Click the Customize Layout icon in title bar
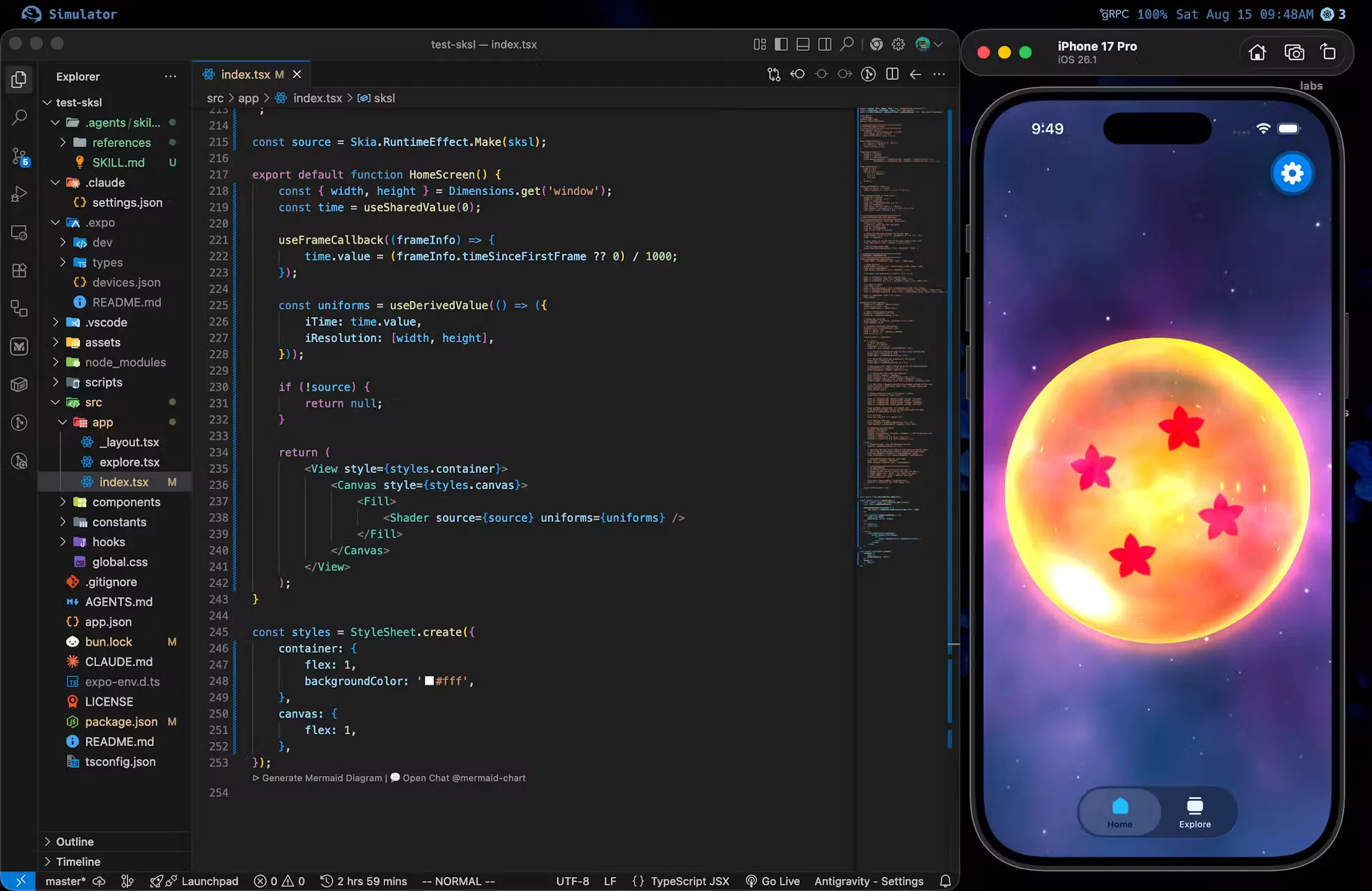The image size is (1372, 891). coord(760,44)
